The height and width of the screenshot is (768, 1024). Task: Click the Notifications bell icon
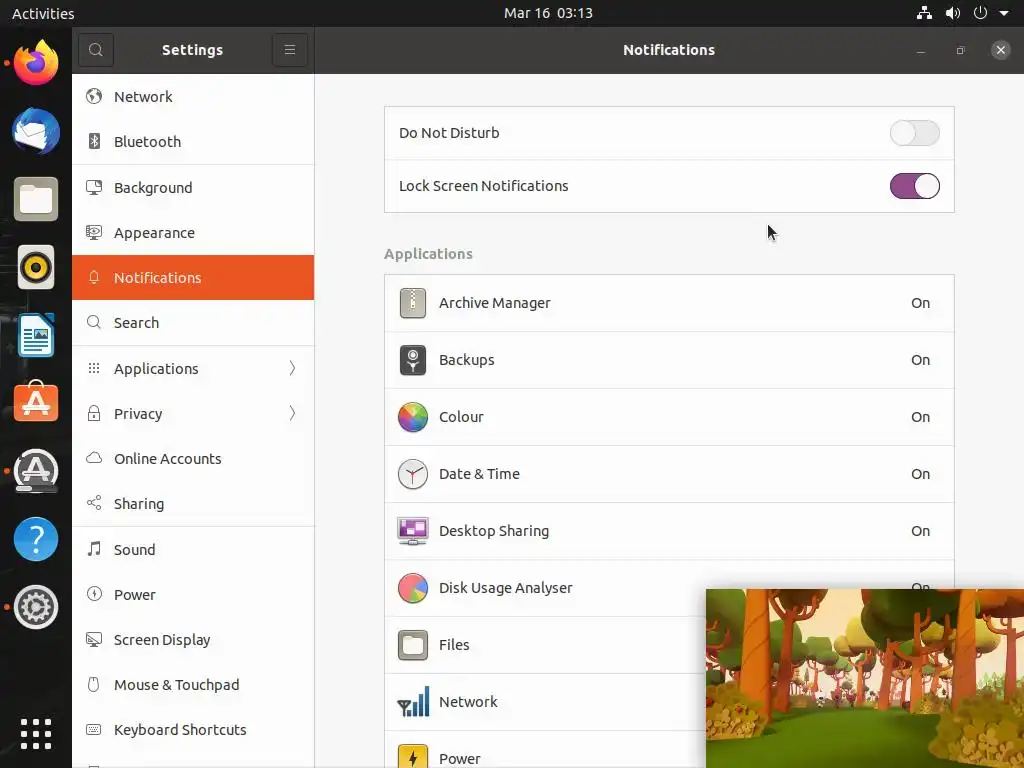pyautogui.click(x=94, y=278)
